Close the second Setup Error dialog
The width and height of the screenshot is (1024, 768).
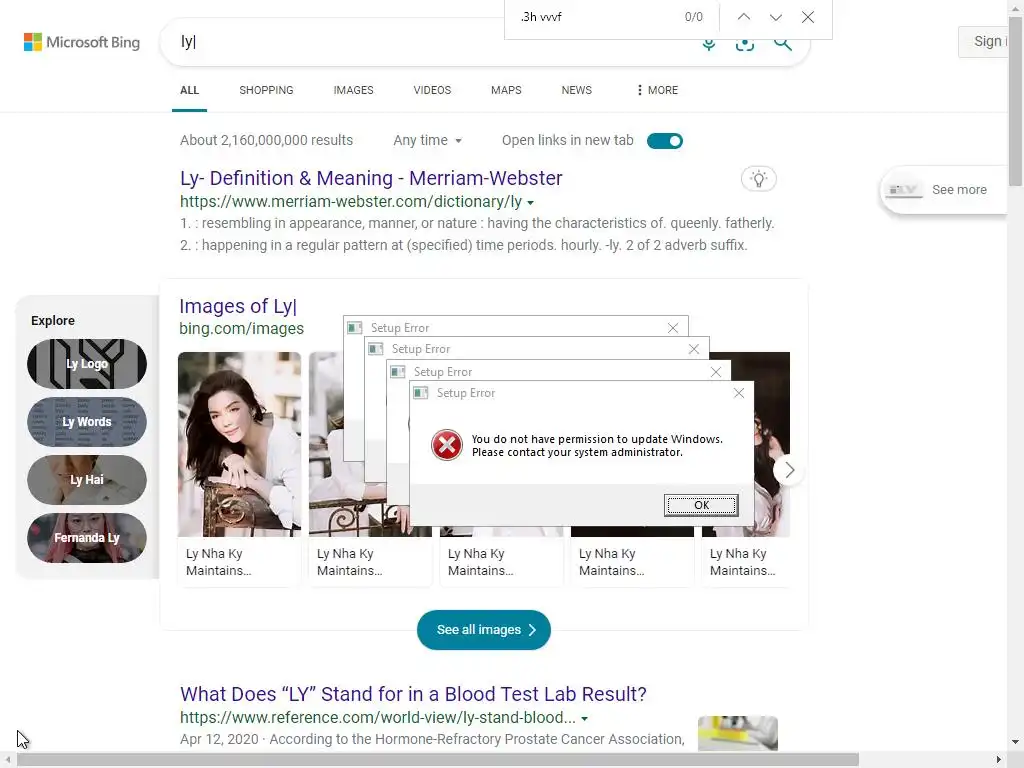click(x=716, y=372)
